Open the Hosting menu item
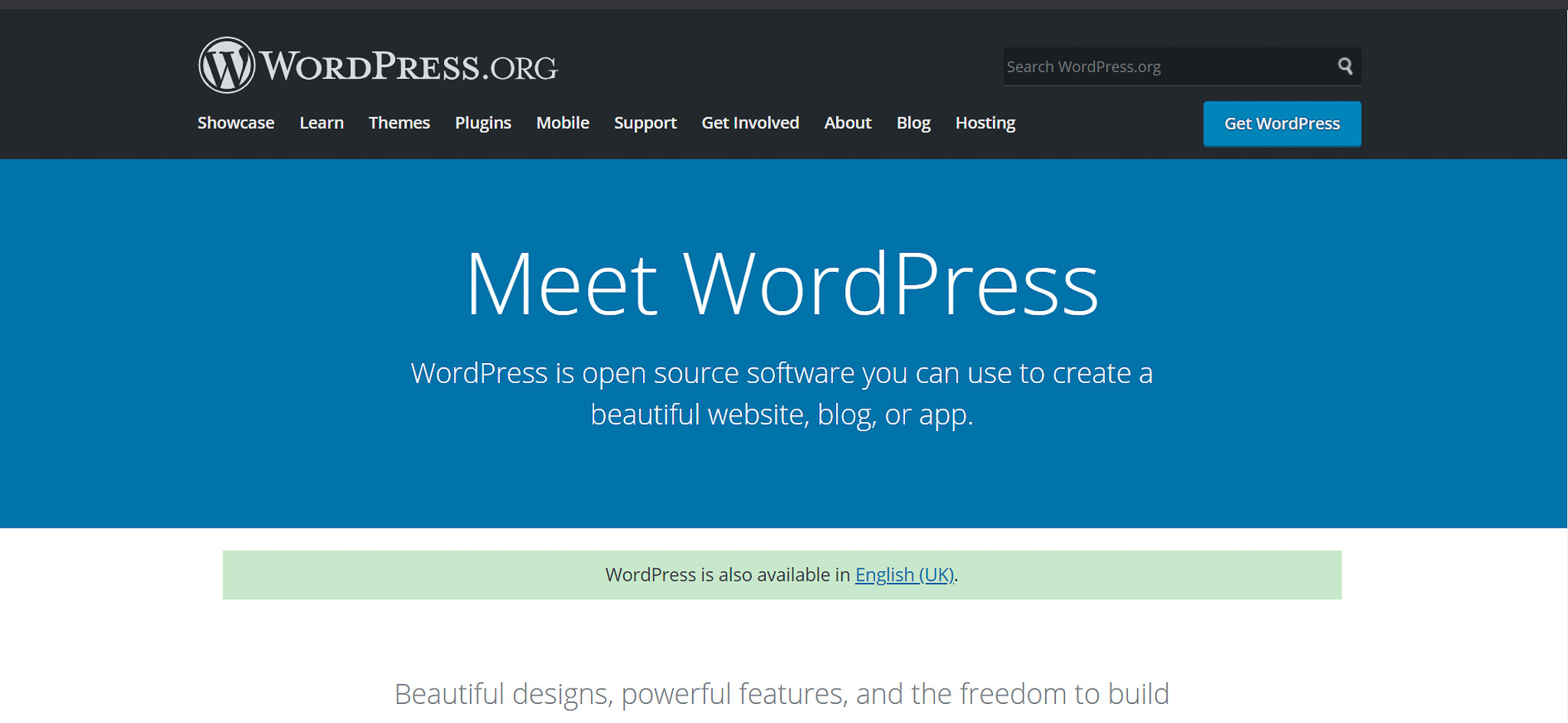Screen dimensions: 1568x723 [985, 123]
